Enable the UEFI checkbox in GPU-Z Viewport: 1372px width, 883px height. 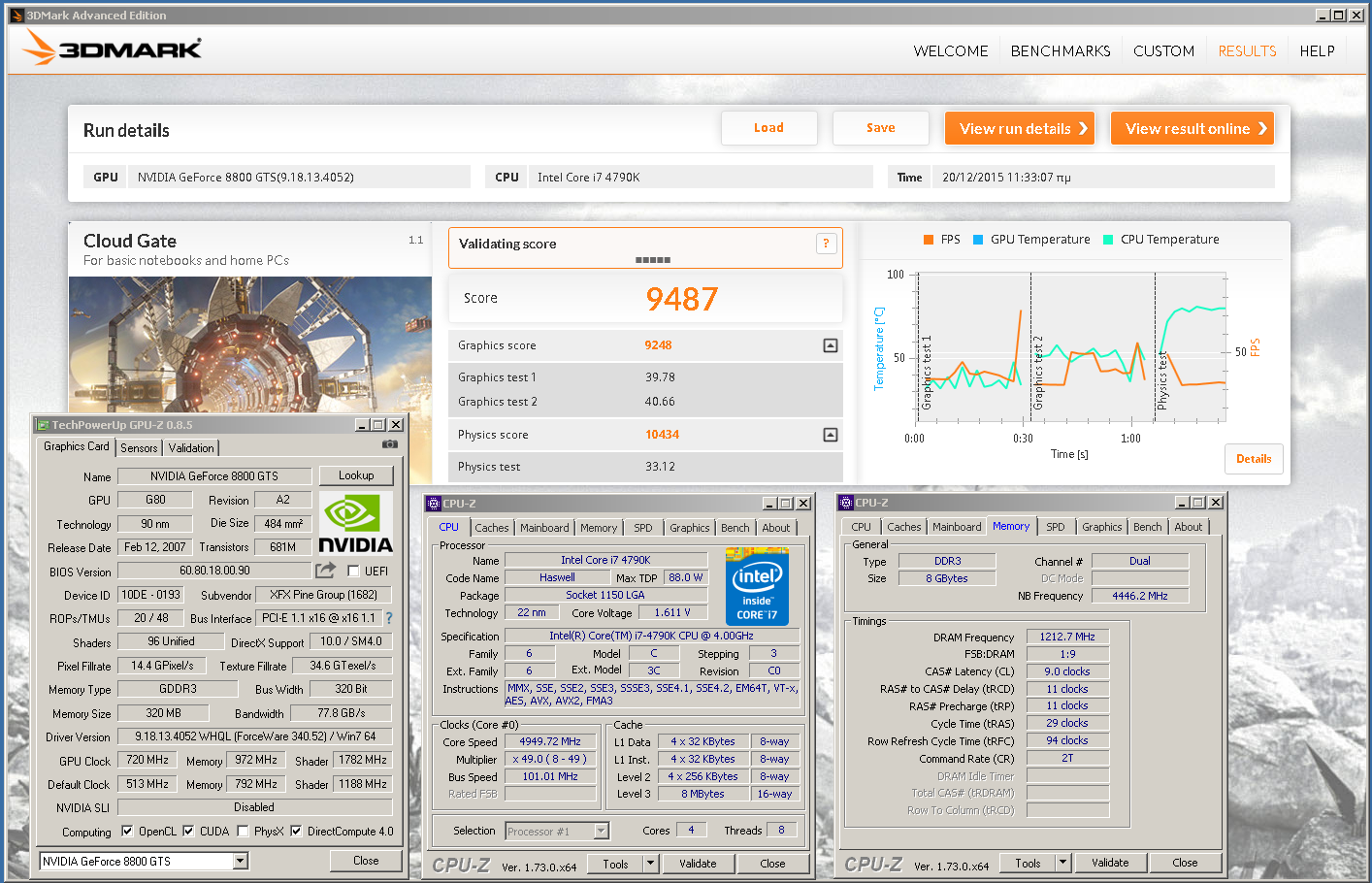[353, 572]
